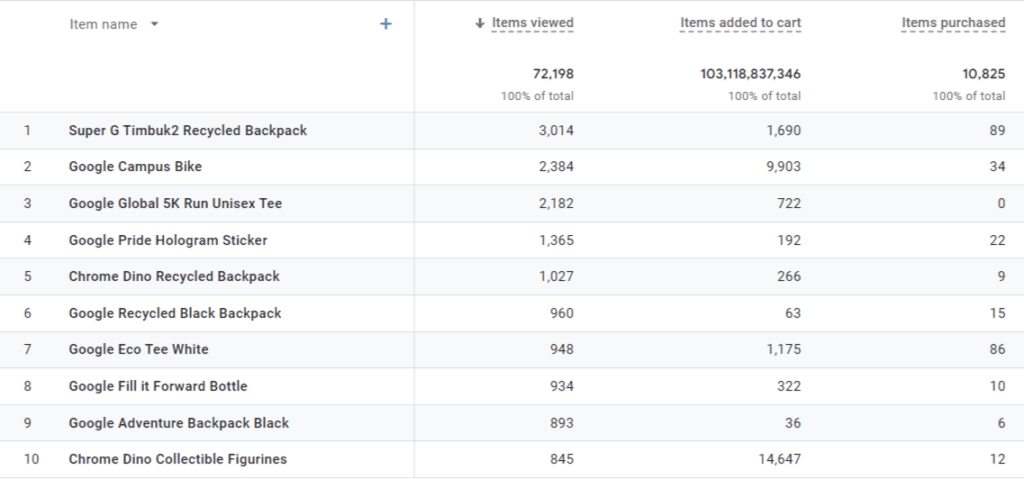Click the 36 added to cart cell

pos(793,423)
